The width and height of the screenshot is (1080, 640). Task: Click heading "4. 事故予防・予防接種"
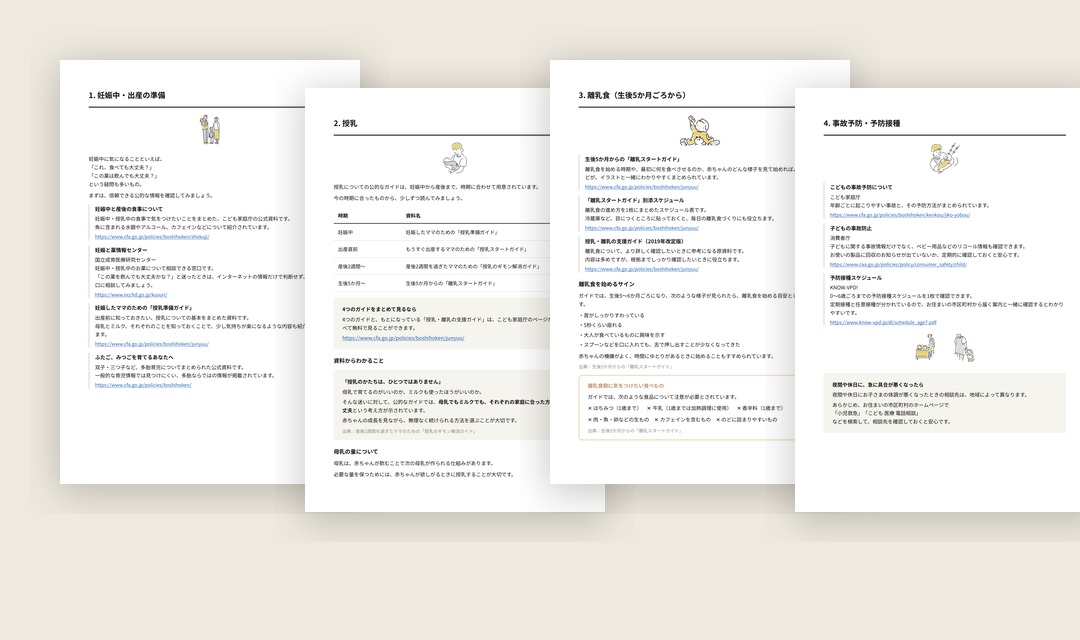point(862,123)
